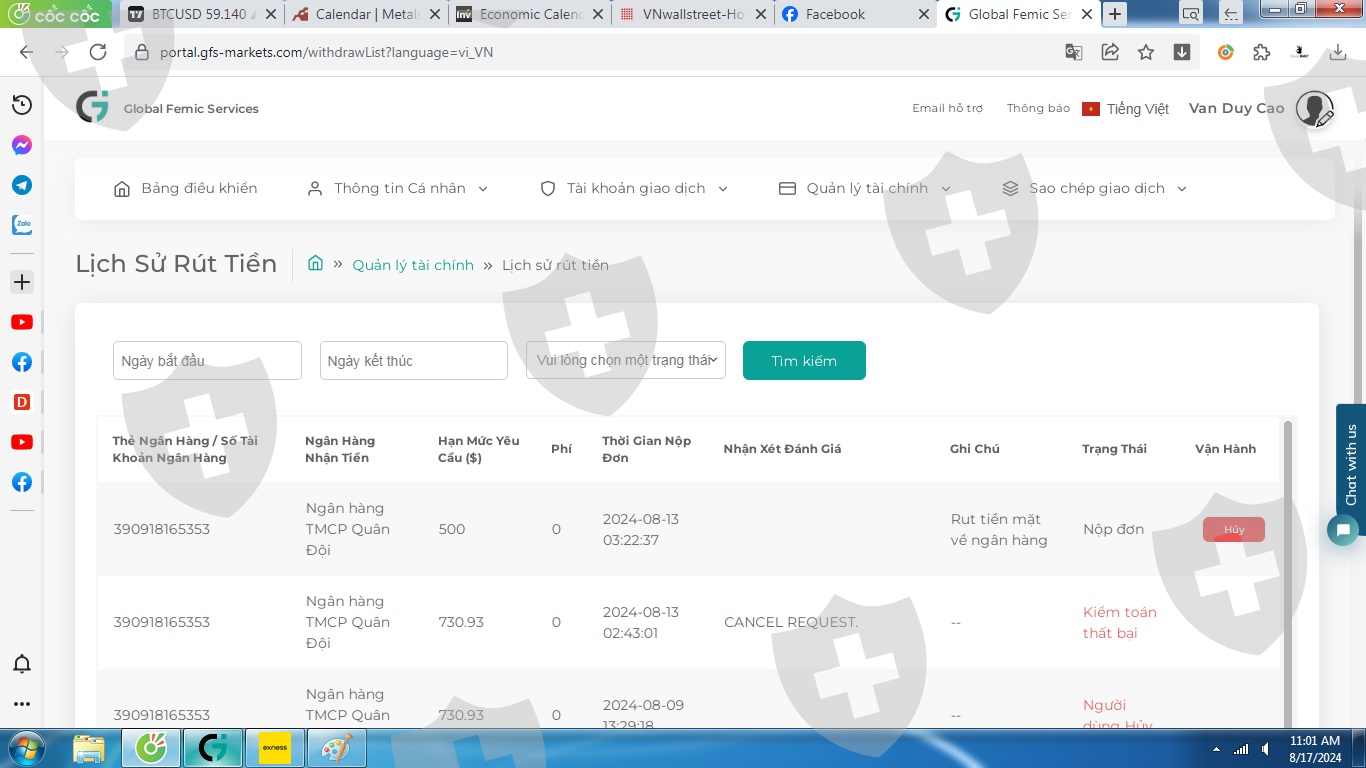Switch to the BTCUSD tab

click(x=200, y=14)
